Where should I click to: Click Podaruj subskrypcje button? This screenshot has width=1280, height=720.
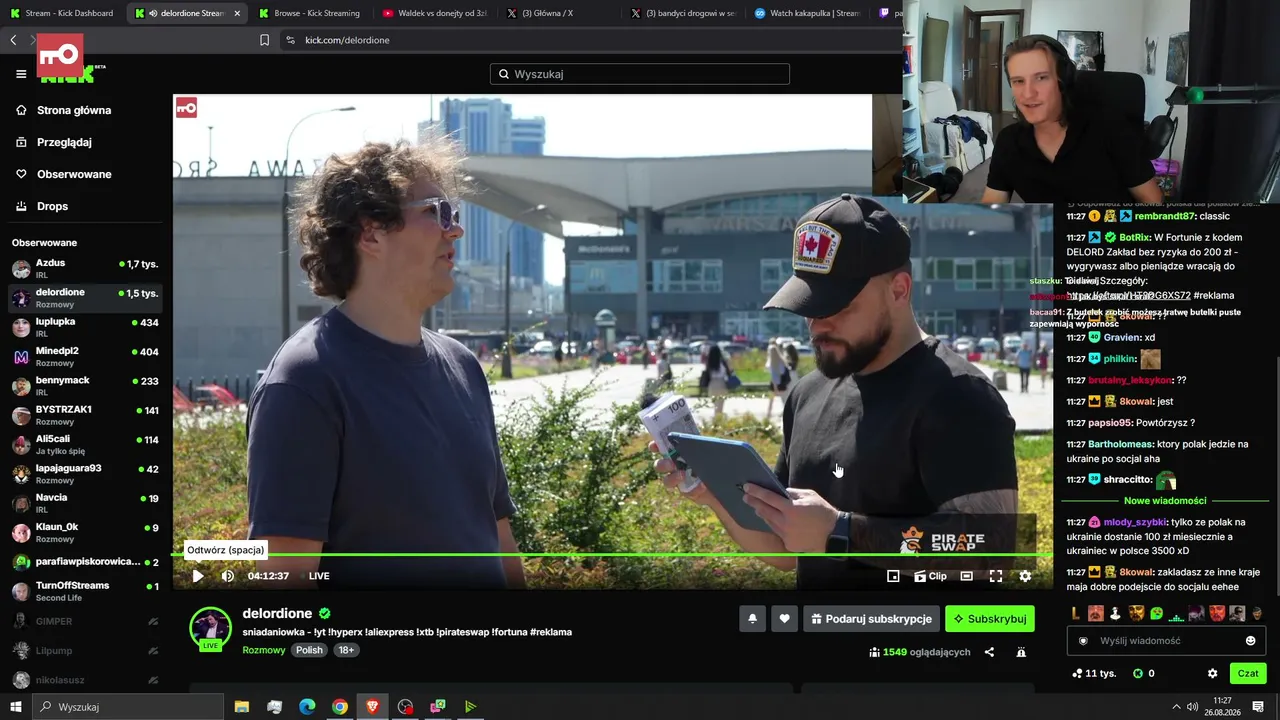pos(871,619)
